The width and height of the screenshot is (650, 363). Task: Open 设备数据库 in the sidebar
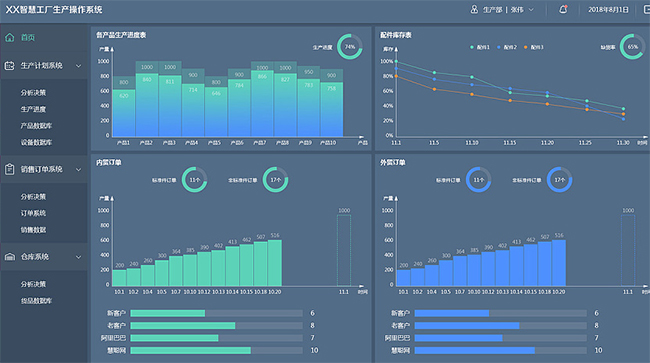(x=36, y=142)
